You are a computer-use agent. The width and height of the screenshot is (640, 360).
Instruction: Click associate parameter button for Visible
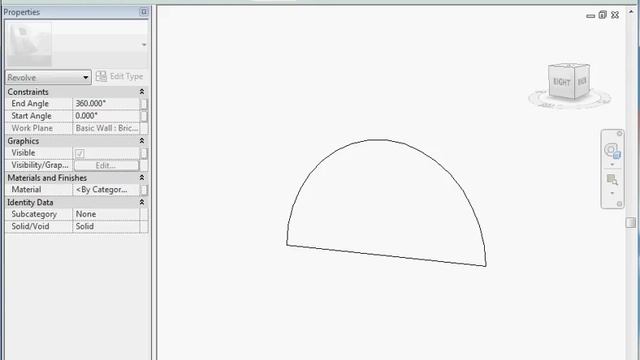tap(144, 153)
